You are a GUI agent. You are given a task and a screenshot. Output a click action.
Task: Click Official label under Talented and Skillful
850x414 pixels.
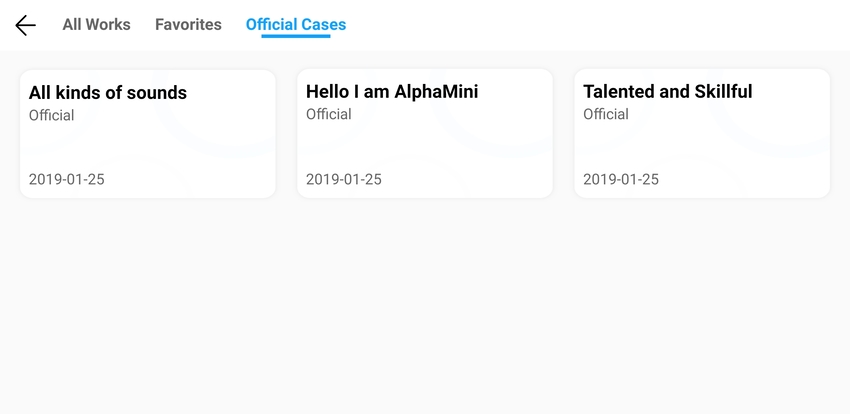point(606,114)
